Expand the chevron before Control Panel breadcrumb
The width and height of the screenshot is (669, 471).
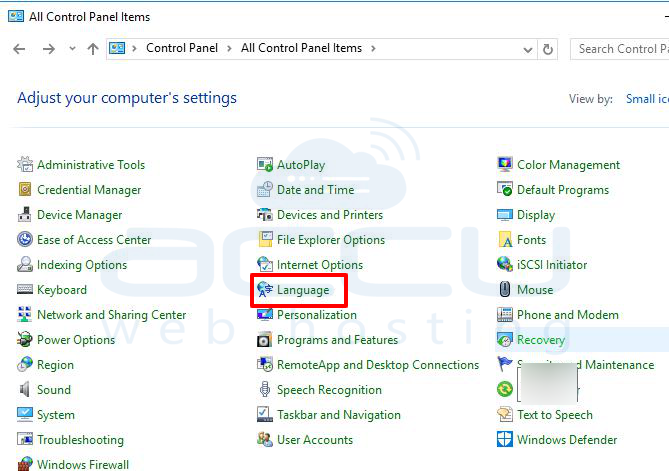point(134,49)
